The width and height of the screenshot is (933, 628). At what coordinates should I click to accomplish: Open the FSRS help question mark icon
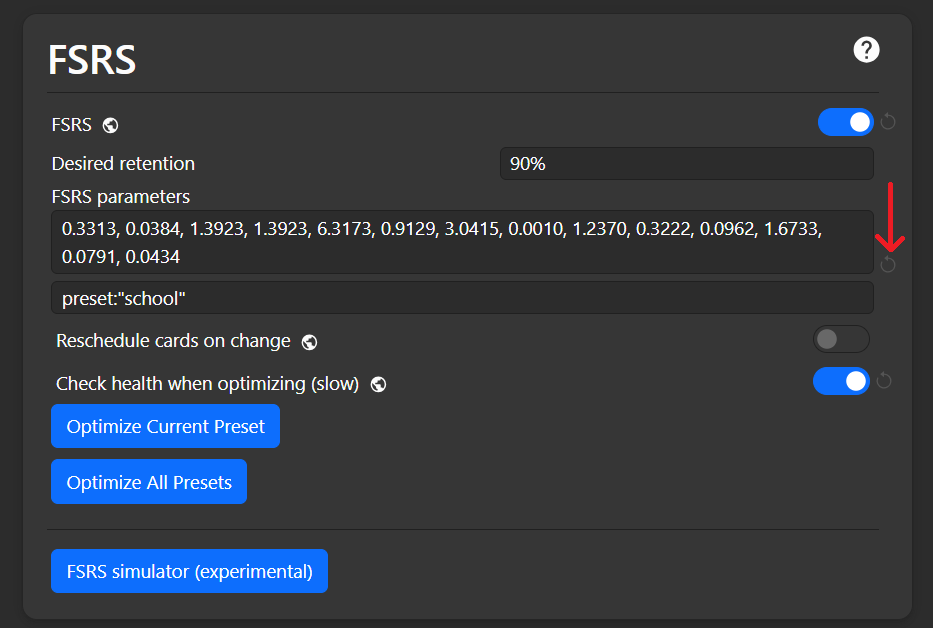(866, 50)
